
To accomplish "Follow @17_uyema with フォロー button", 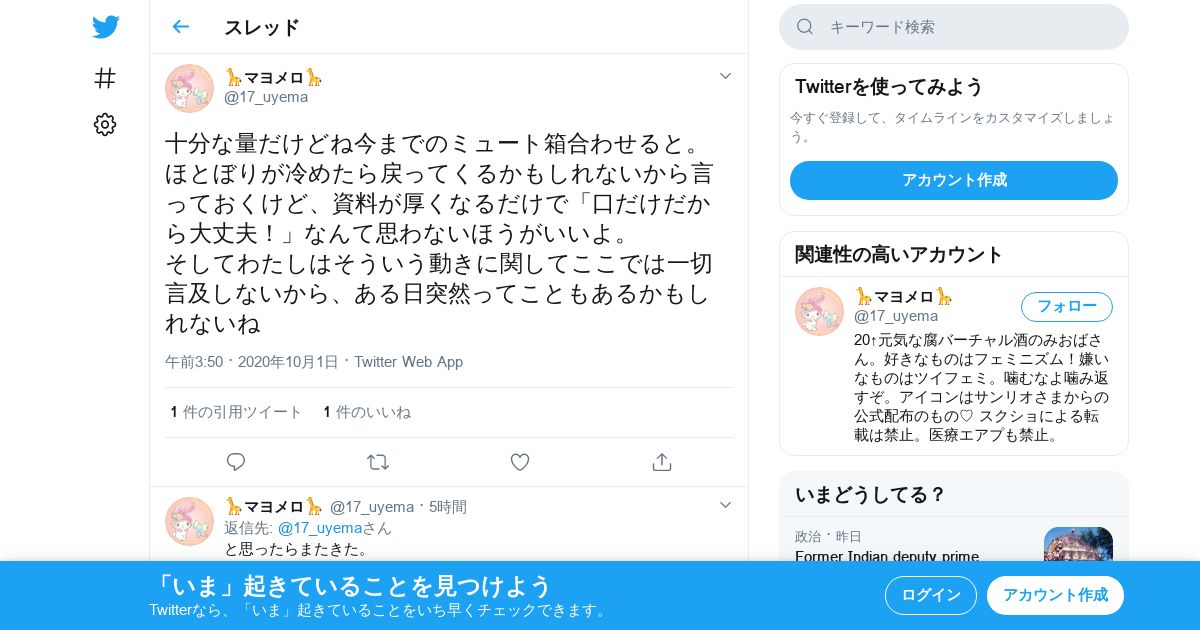I will [1067, 306].
